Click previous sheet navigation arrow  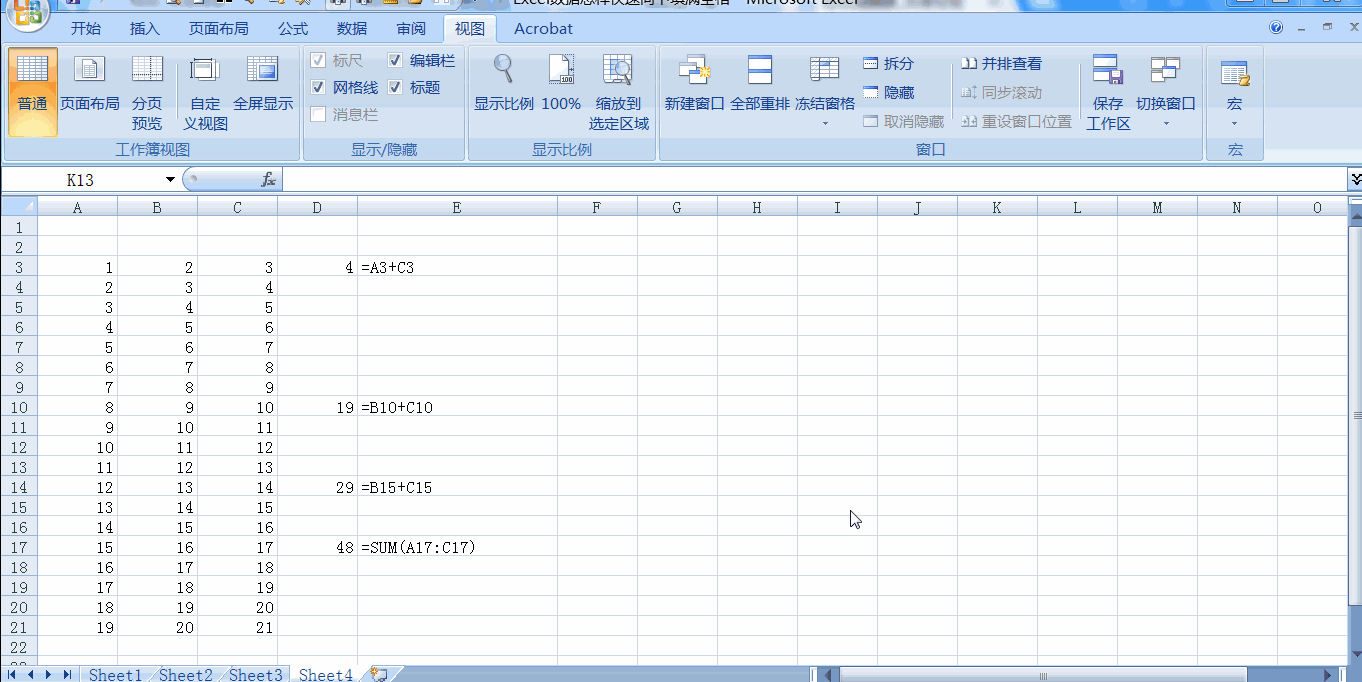[x=31, y=675]
